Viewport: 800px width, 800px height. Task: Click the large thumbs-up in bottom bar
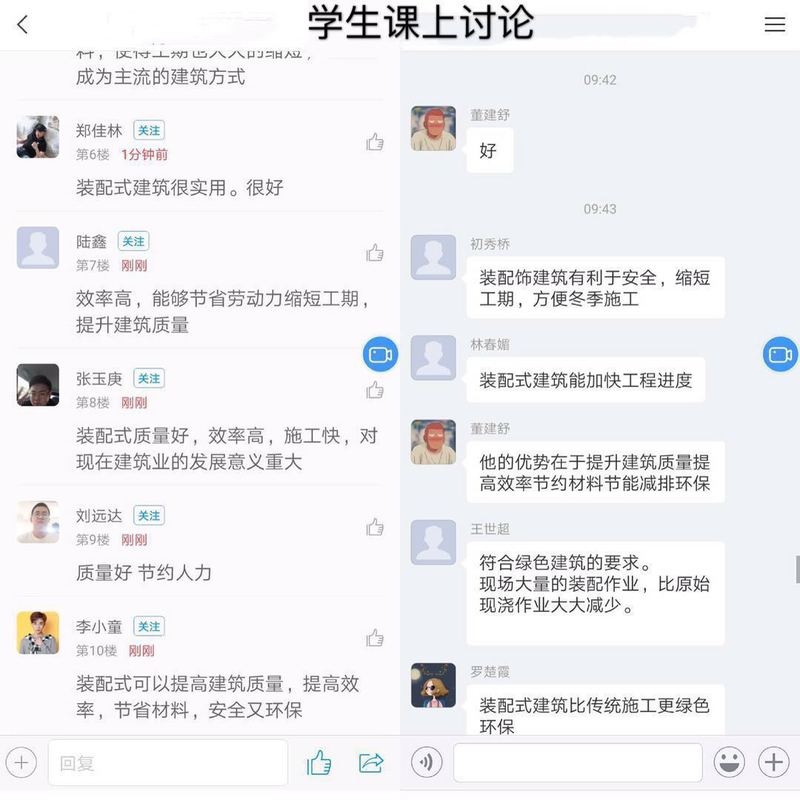pyautogui.click(x=319, y=763)
